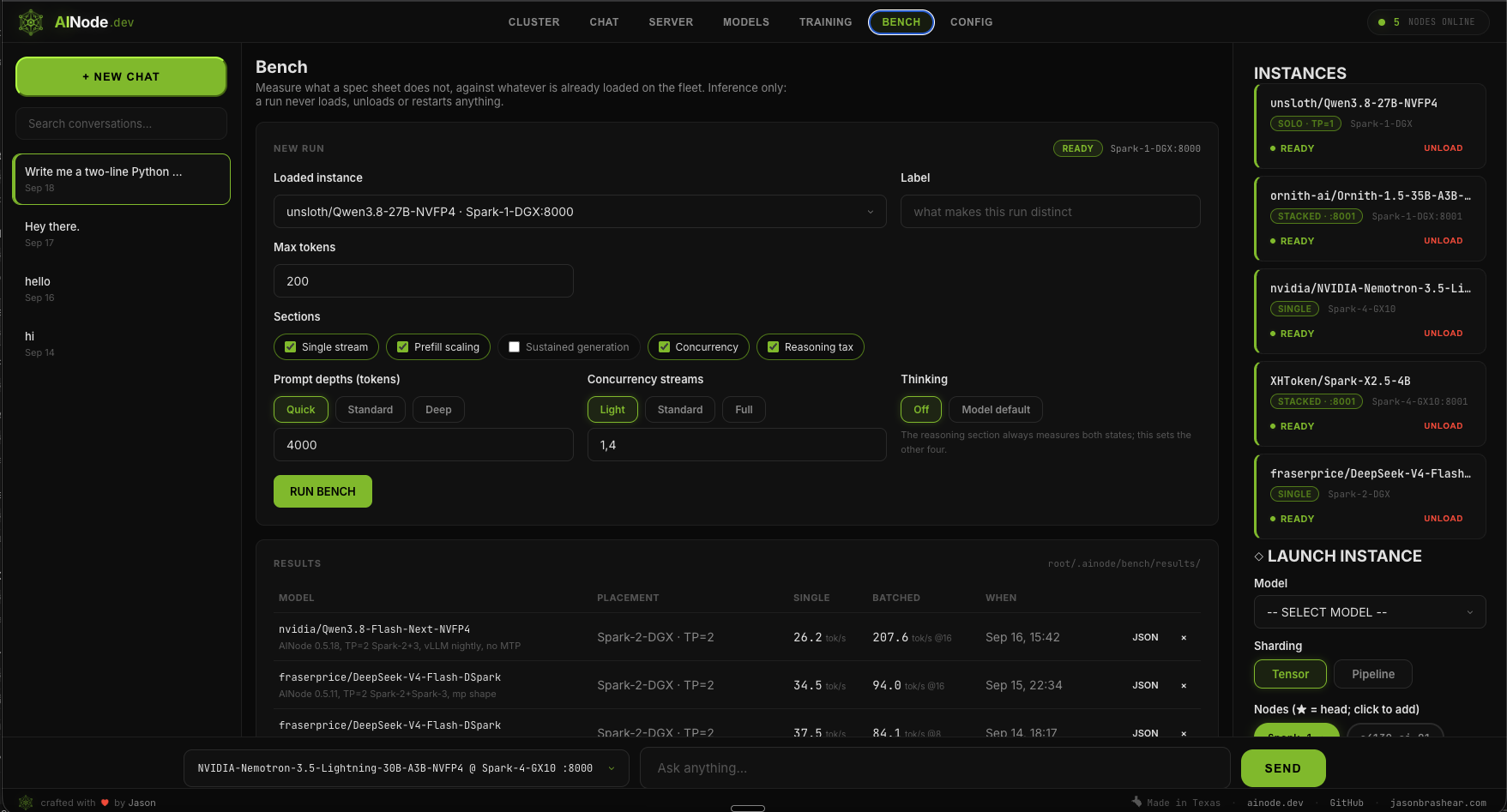Select Tensor sharding
The height and width of the screenshot is (812, 1507).
tap(1290, 674)
